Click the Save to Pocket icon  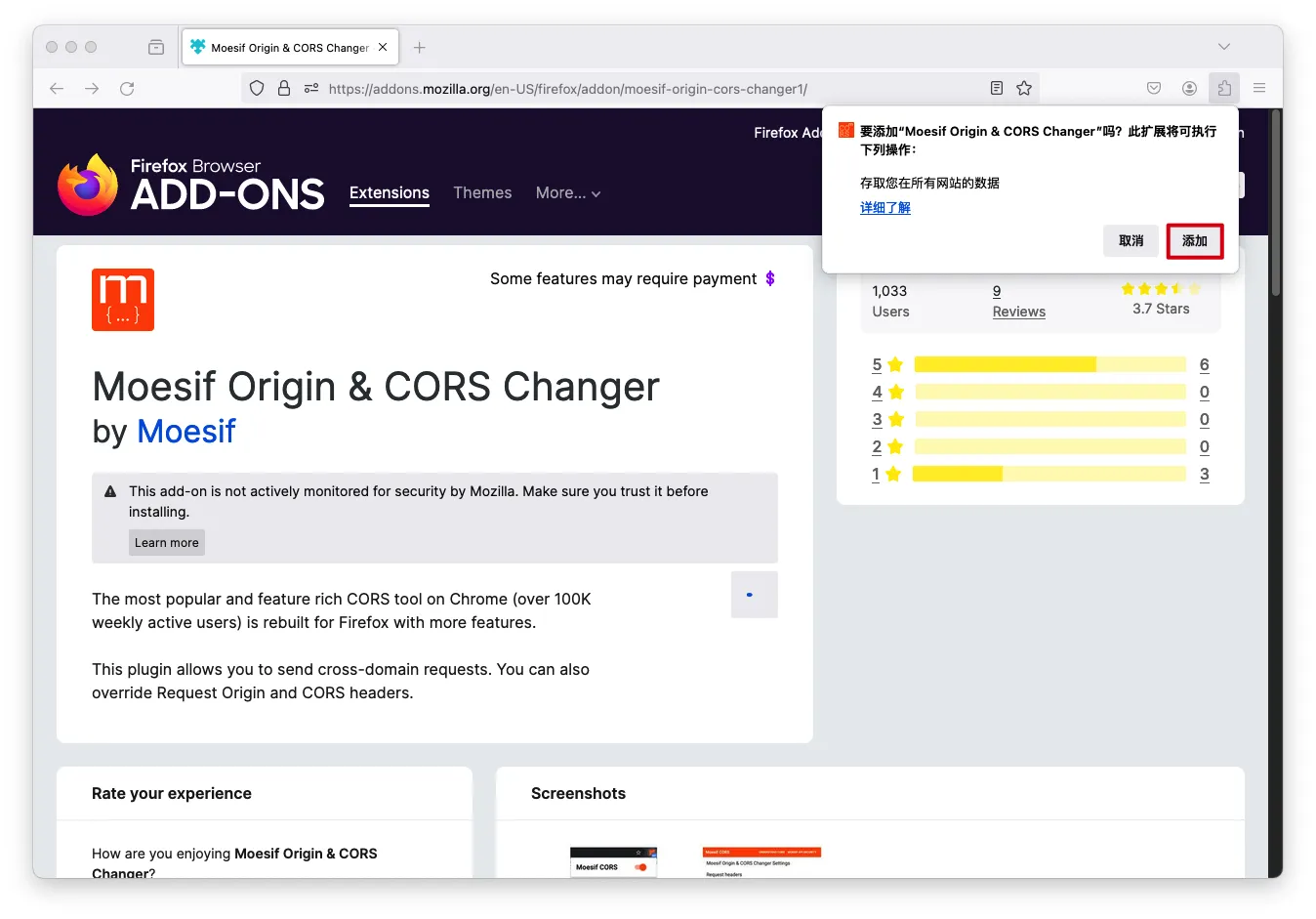(1154, 89)
